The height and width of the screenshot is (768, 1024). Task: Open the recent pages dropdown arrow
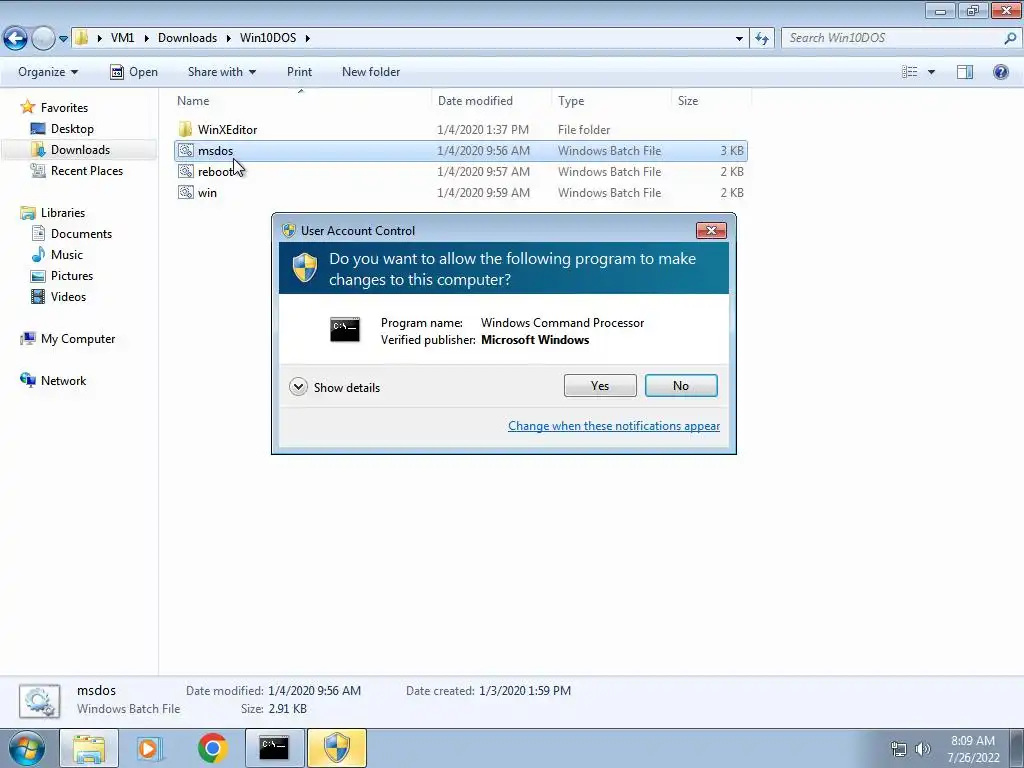coord(63,39)
